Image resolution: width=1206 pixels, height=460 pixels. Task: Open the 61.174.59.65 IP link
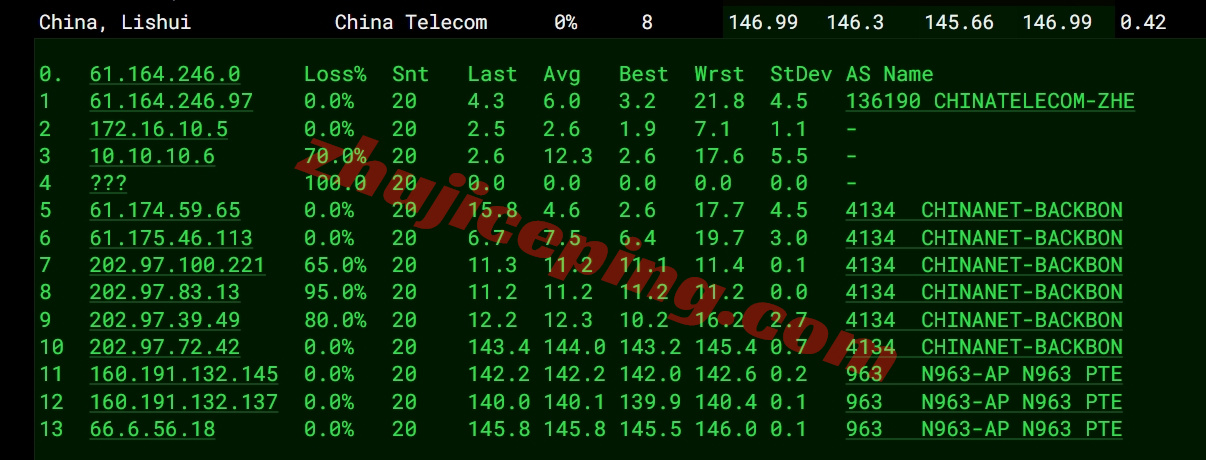[164, 210]
